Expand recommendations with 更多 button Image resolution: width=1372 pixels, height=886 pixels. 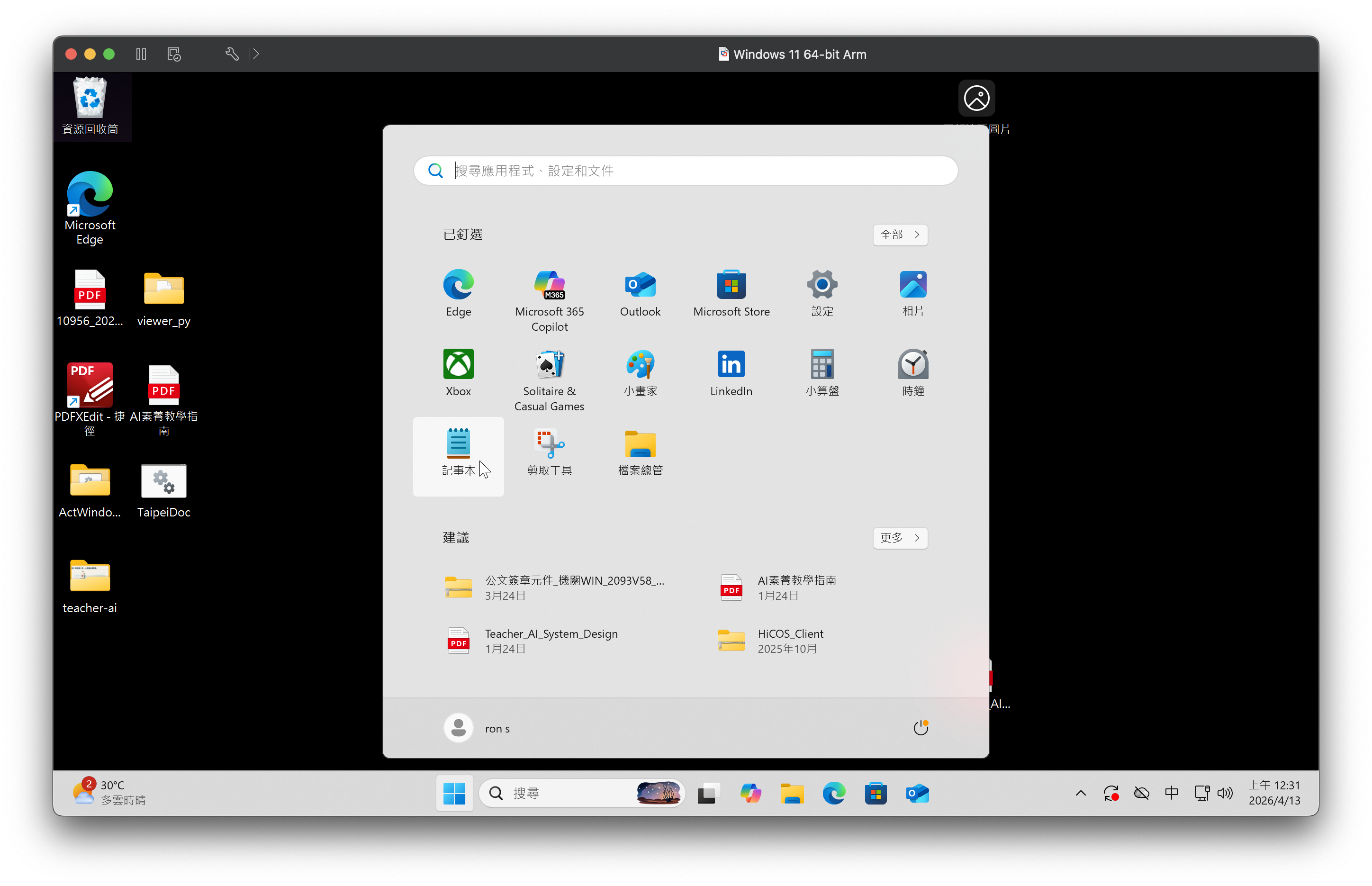point(900,537)
